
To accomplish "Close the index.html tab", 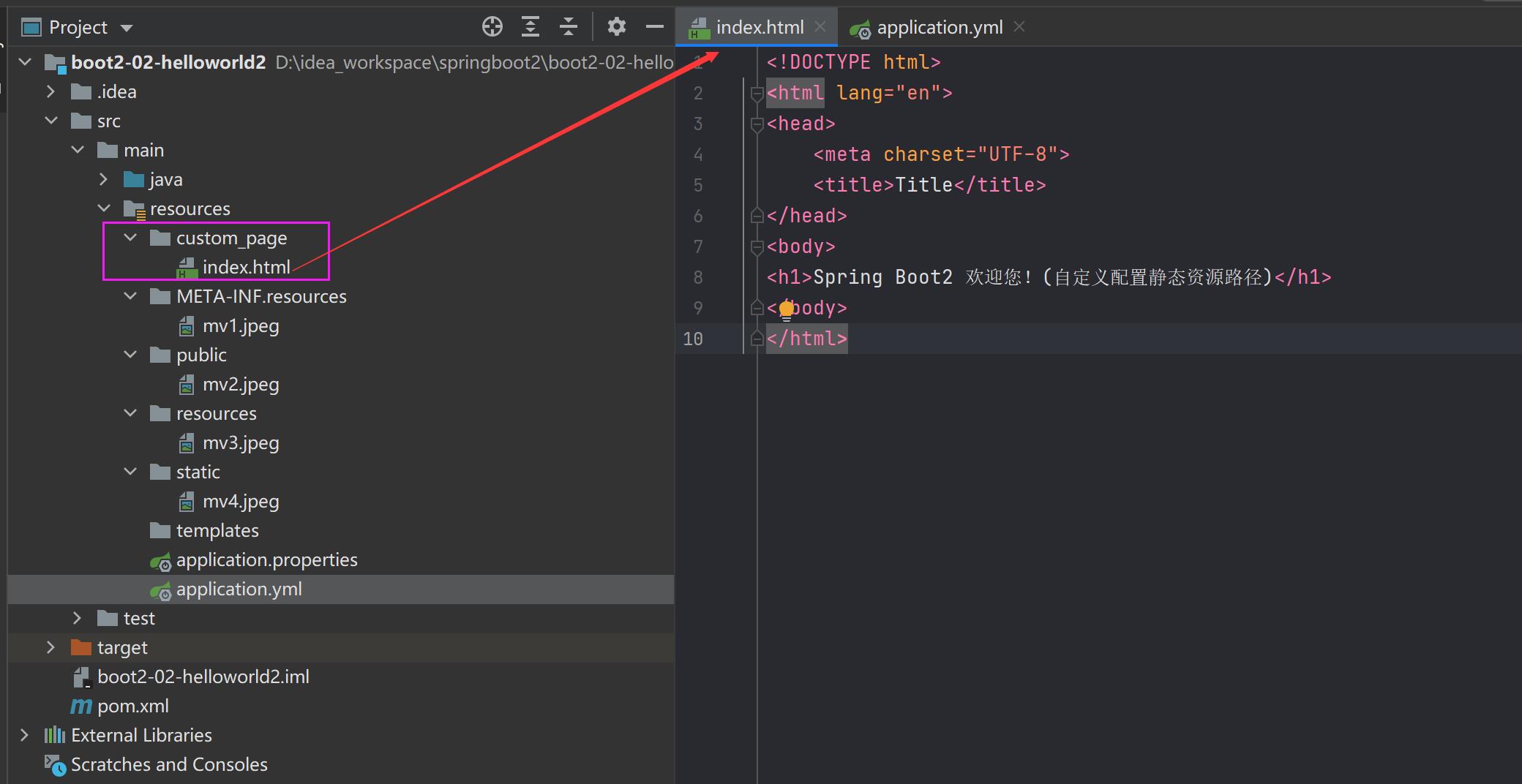I will click(820, 27).
